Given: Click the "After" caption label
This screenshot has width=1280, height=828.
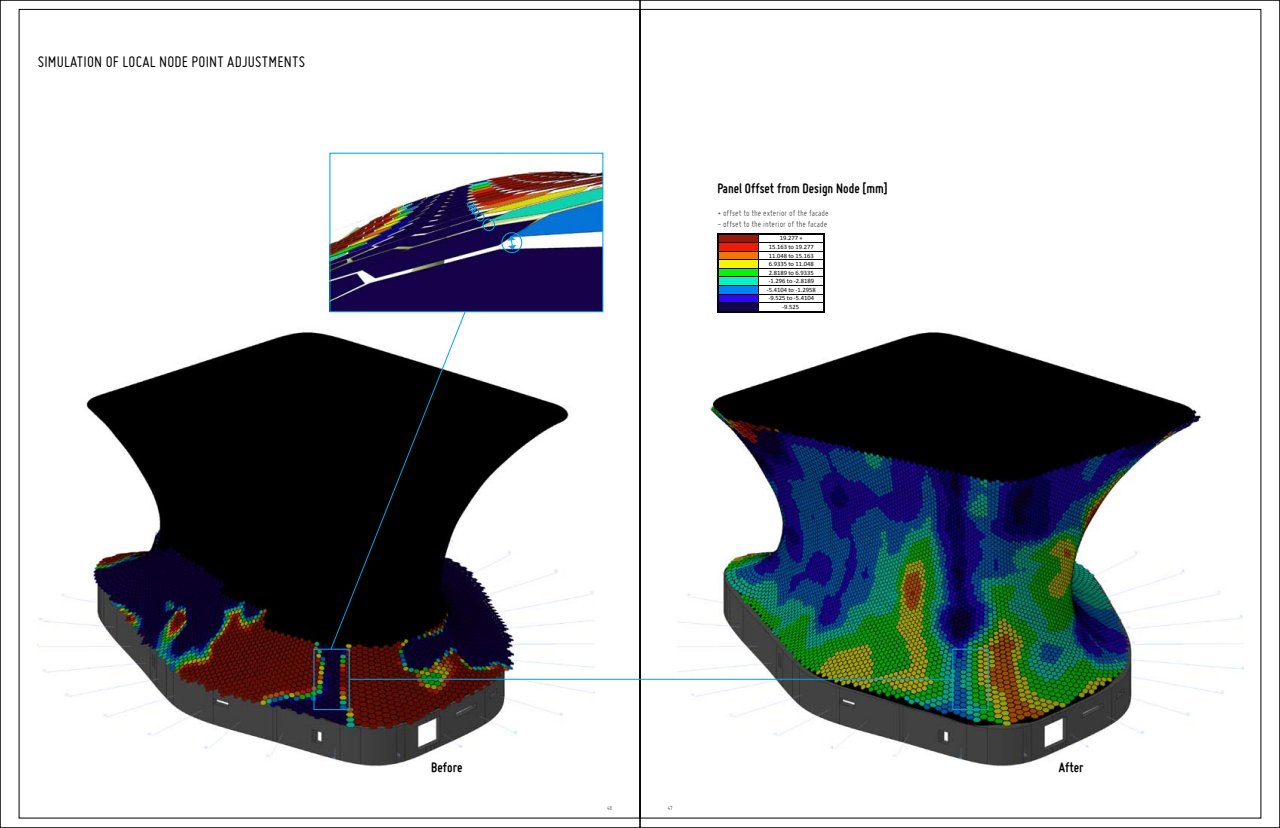Looking at the screenshot, I should pos(1070,768).
